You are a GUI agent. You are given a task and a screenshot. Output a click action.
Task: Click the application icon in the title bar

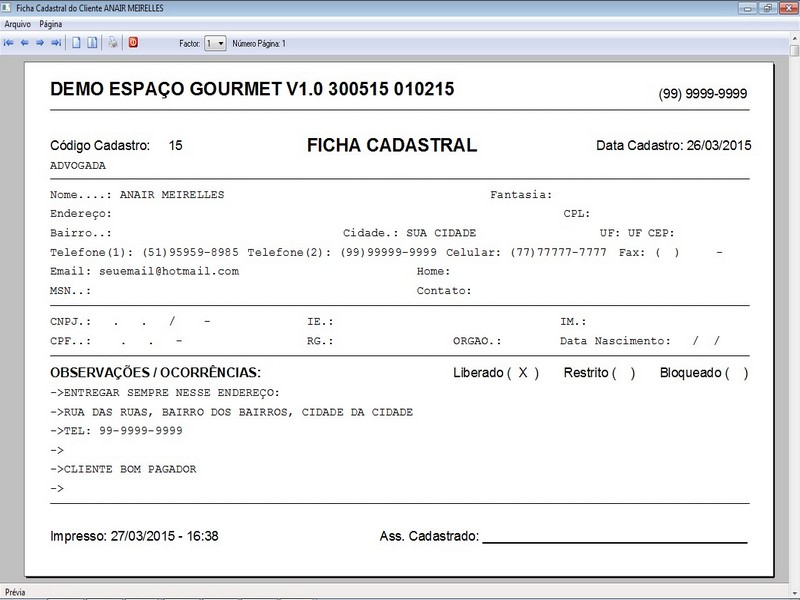click(x=7, y=8)
